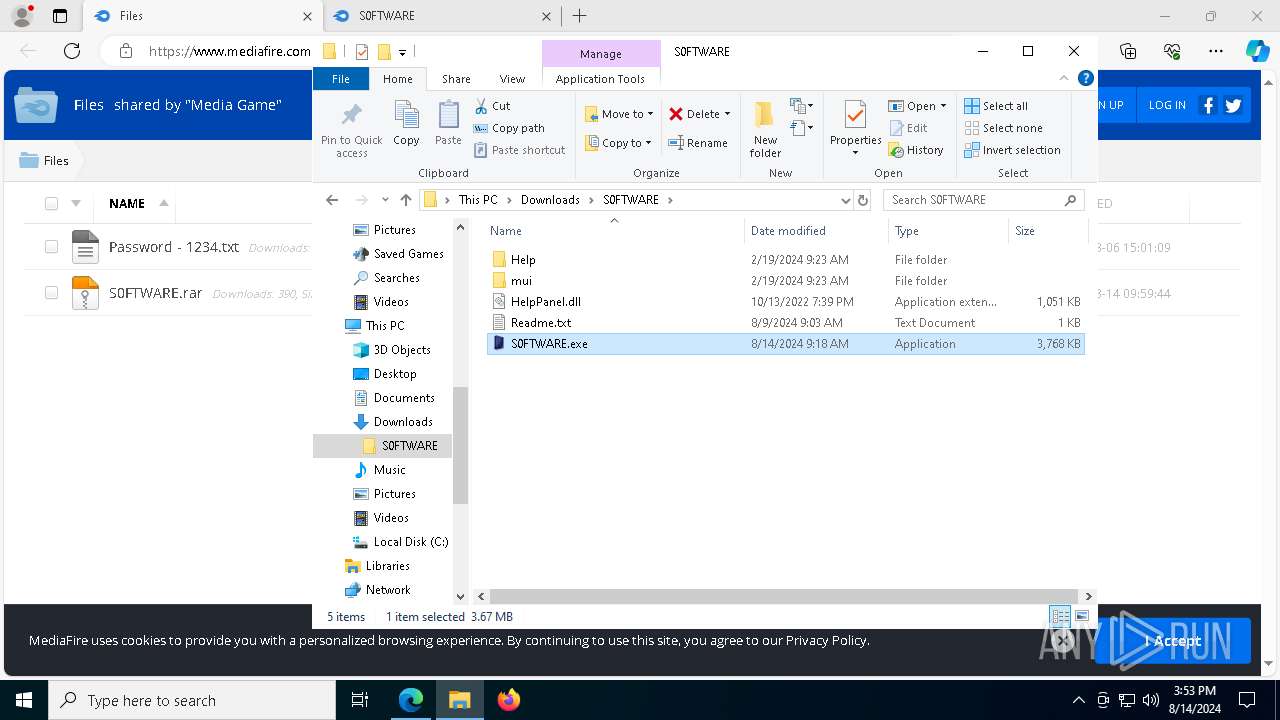Click Copy path in Clipboard group

click(509, 128)
